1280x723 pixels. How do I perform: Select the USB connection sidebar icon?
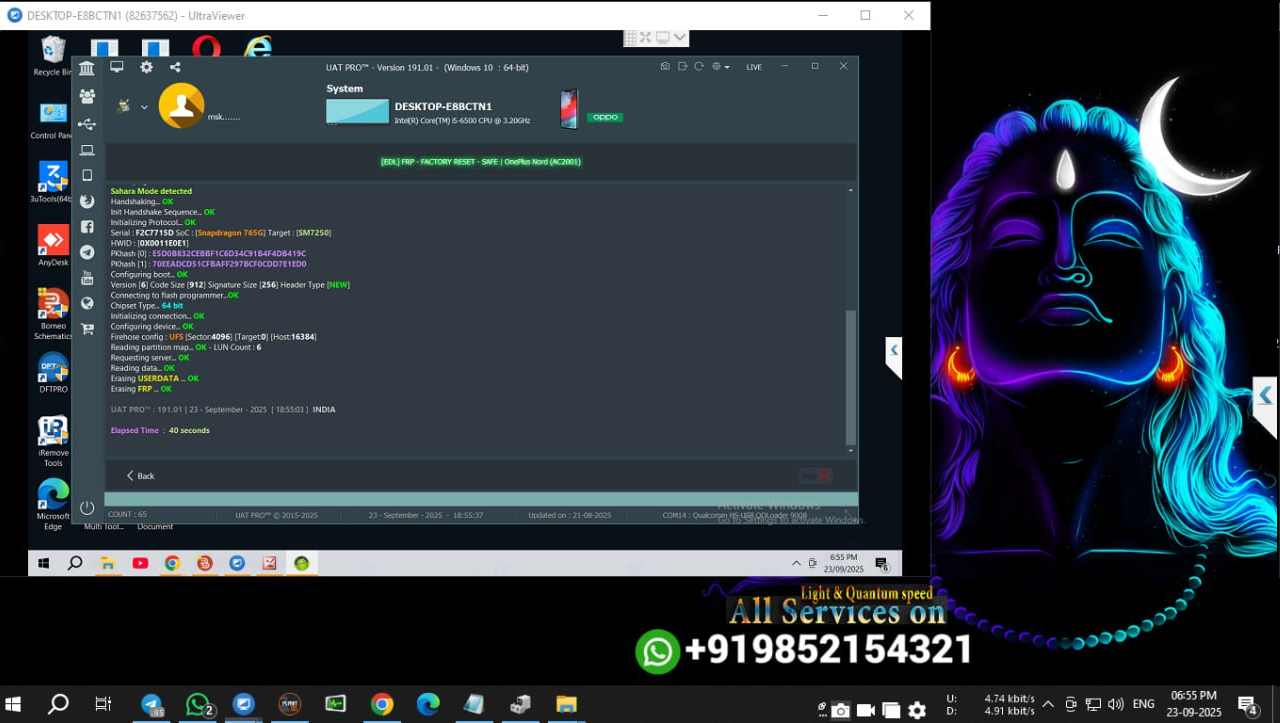click(87, 124)
